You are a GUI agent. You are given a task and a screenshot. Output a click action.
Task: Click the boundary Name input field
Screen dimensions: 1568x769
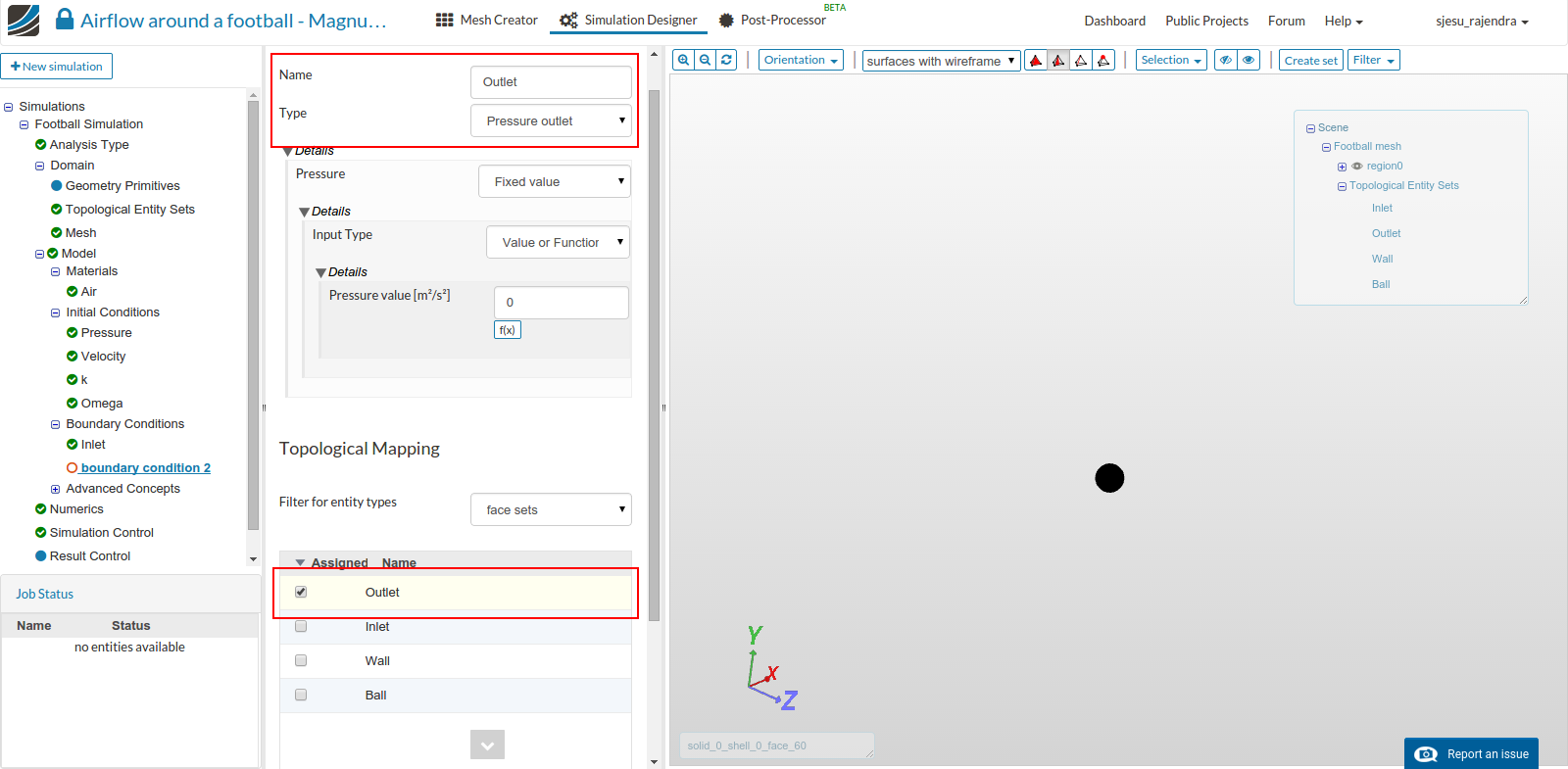tap(551, 81)
